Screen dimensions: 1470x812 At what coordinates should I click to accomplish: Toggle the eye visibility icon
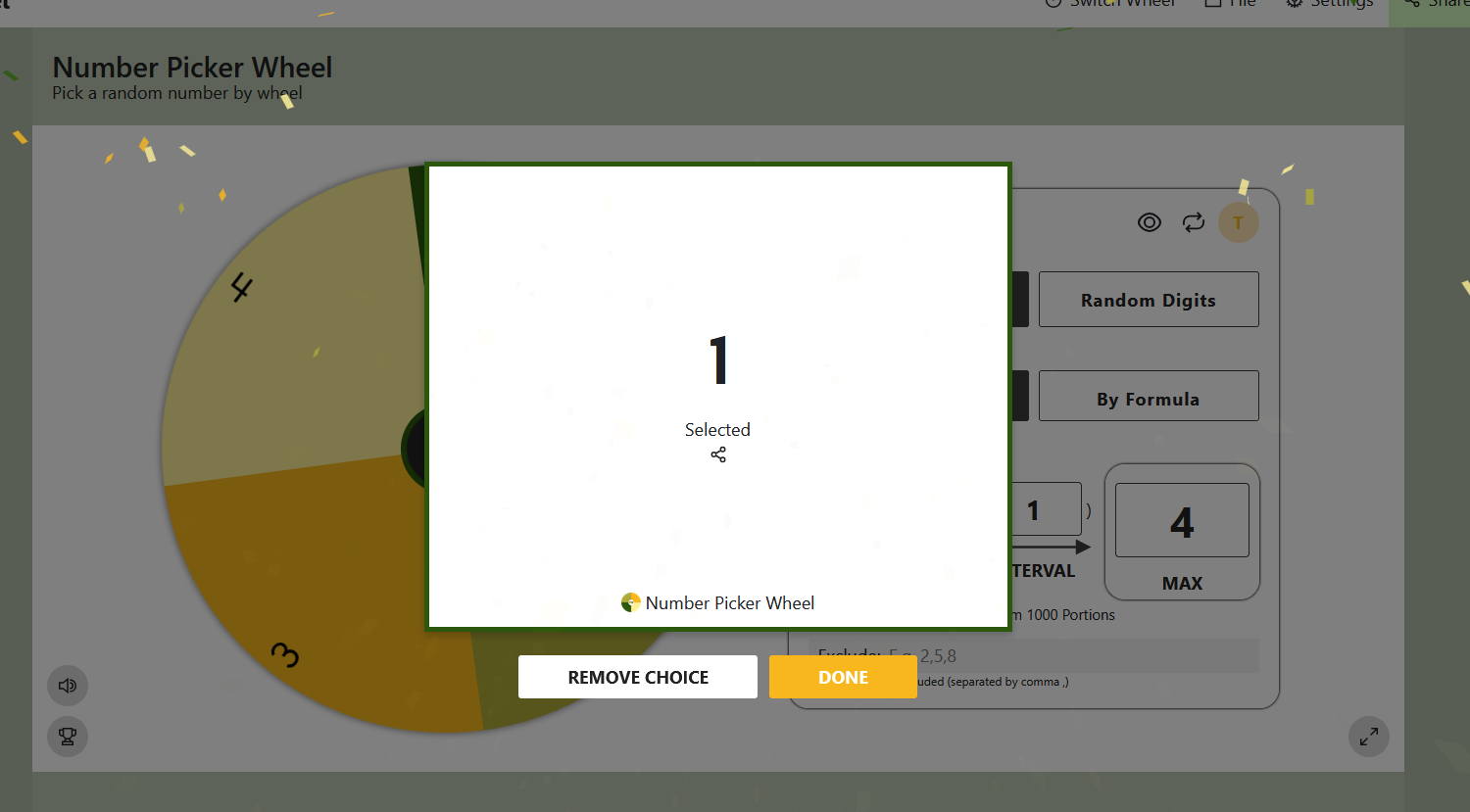(x=1149, y=222)
